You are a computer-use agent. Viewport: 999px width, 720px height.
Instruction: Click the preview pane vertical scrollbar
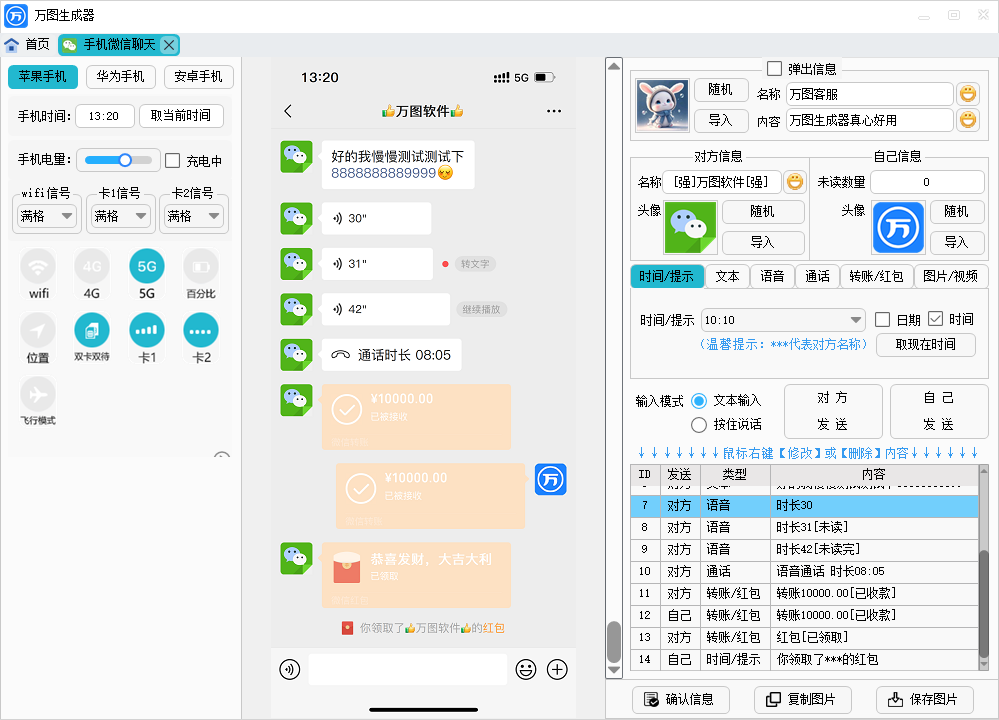pyautogui.click(x=614, y=368)
